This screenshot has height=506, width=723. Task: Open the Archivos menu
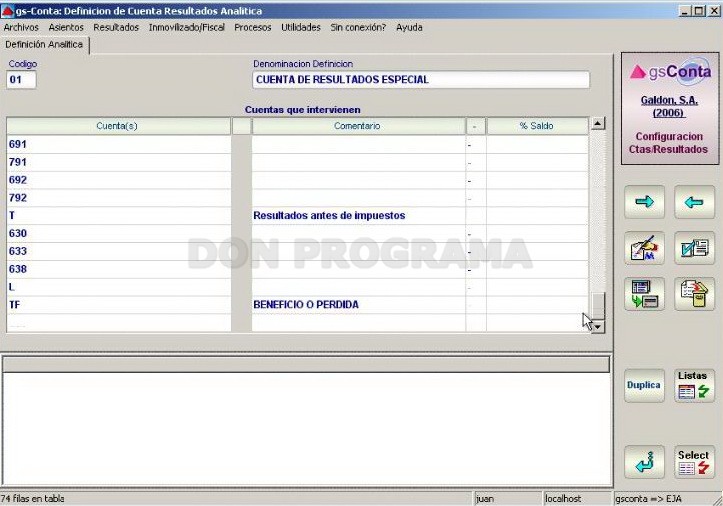[x=21, y=27]
